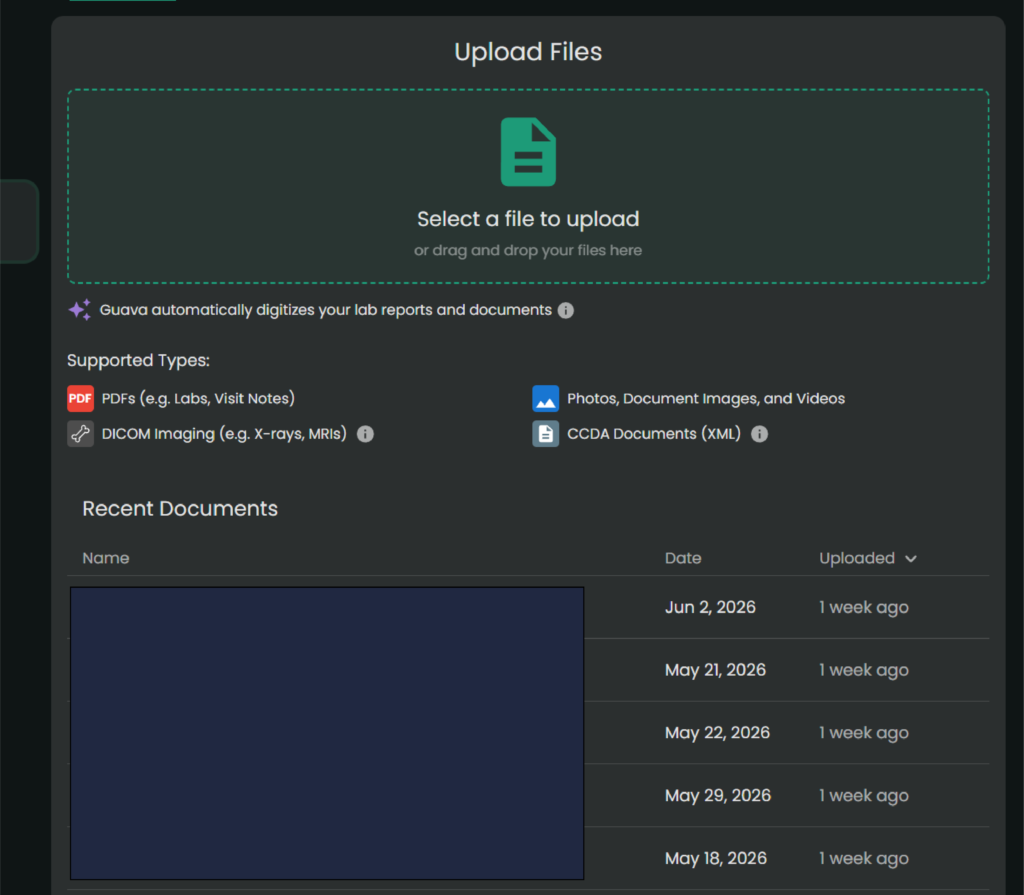Click the Uploaded column header text
This screenshot has height=895, width=1024.
[857, 558]
